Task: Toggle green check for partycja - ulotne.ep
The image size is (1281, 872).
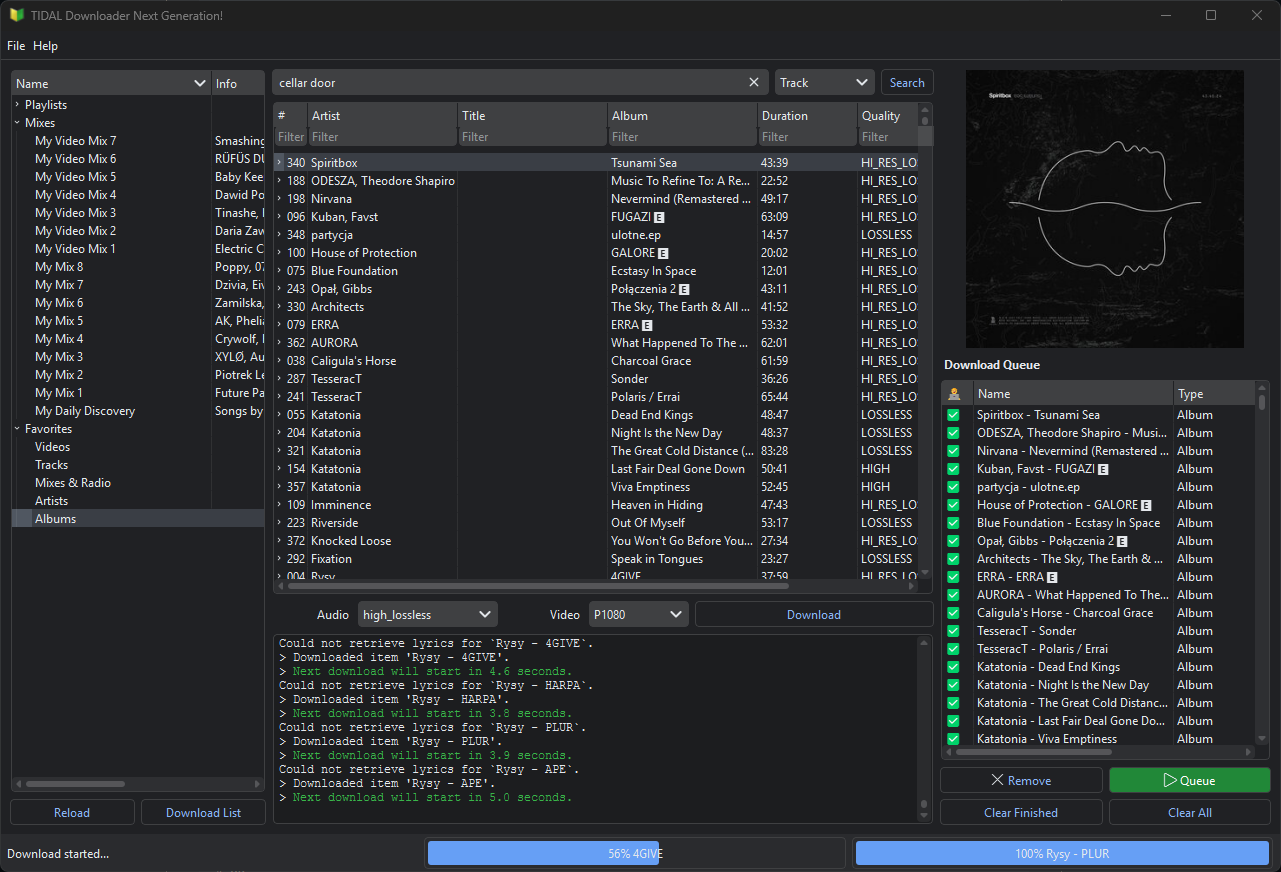Action: click(x=954, y=487)
